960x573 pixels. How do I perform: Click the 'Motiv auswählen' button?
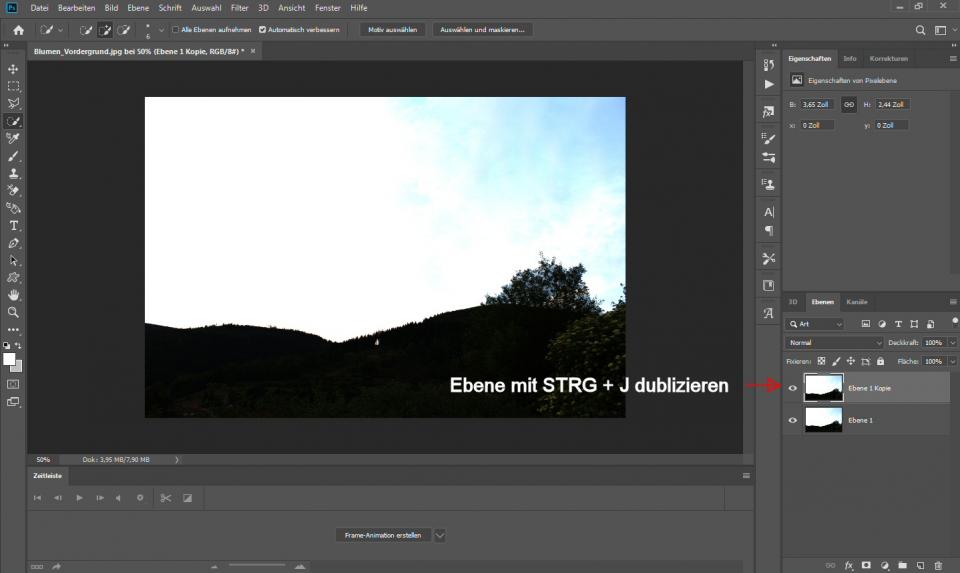tap(393, 30)
